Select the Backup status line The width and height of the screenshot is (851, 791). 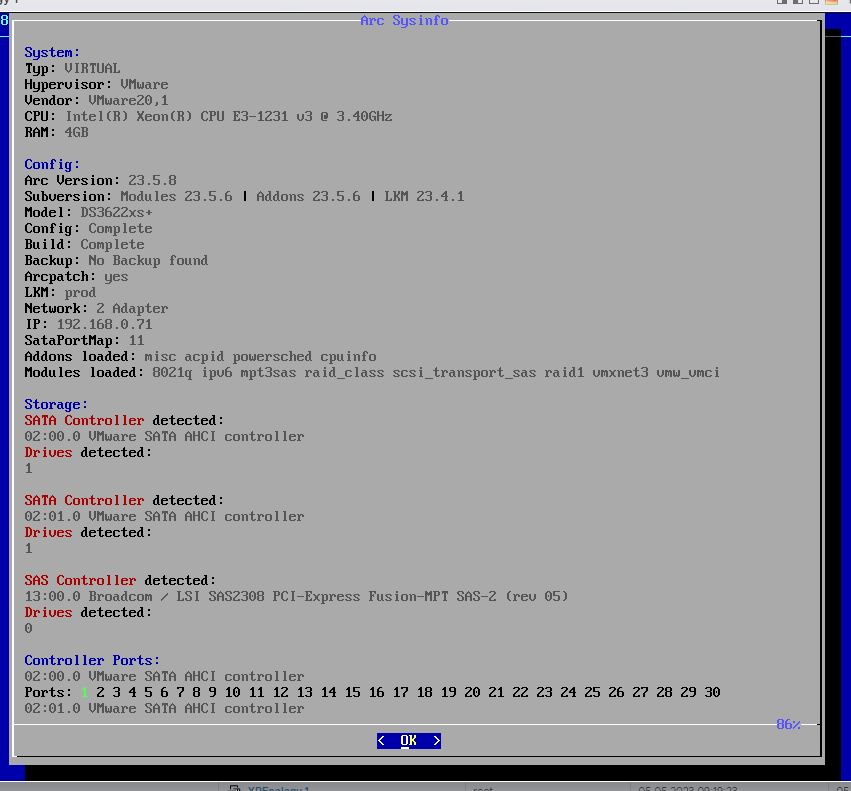(115, 260)
